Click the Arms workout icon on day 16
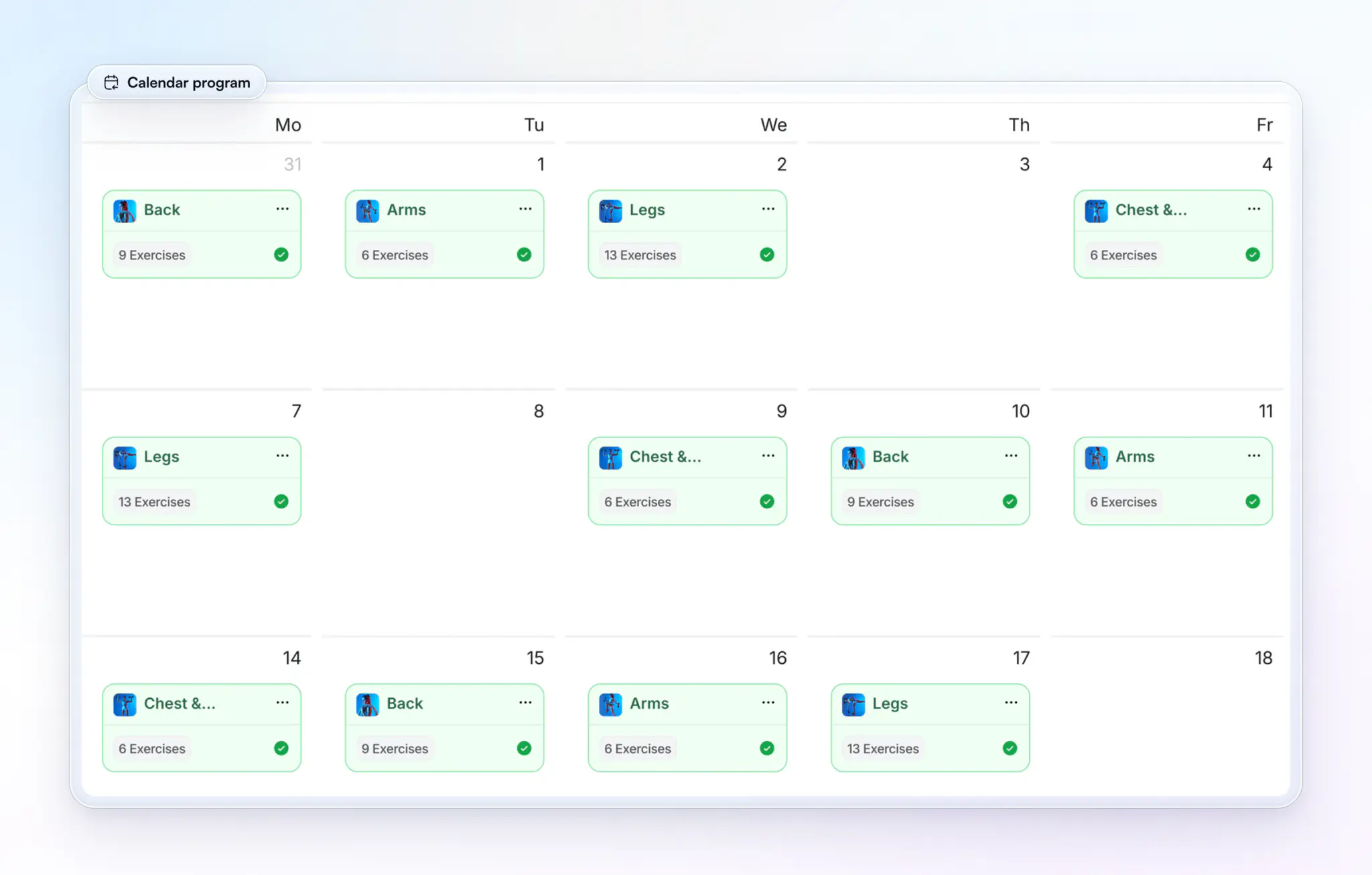Viewport: 1372px width, 875px height. point(610,705)
